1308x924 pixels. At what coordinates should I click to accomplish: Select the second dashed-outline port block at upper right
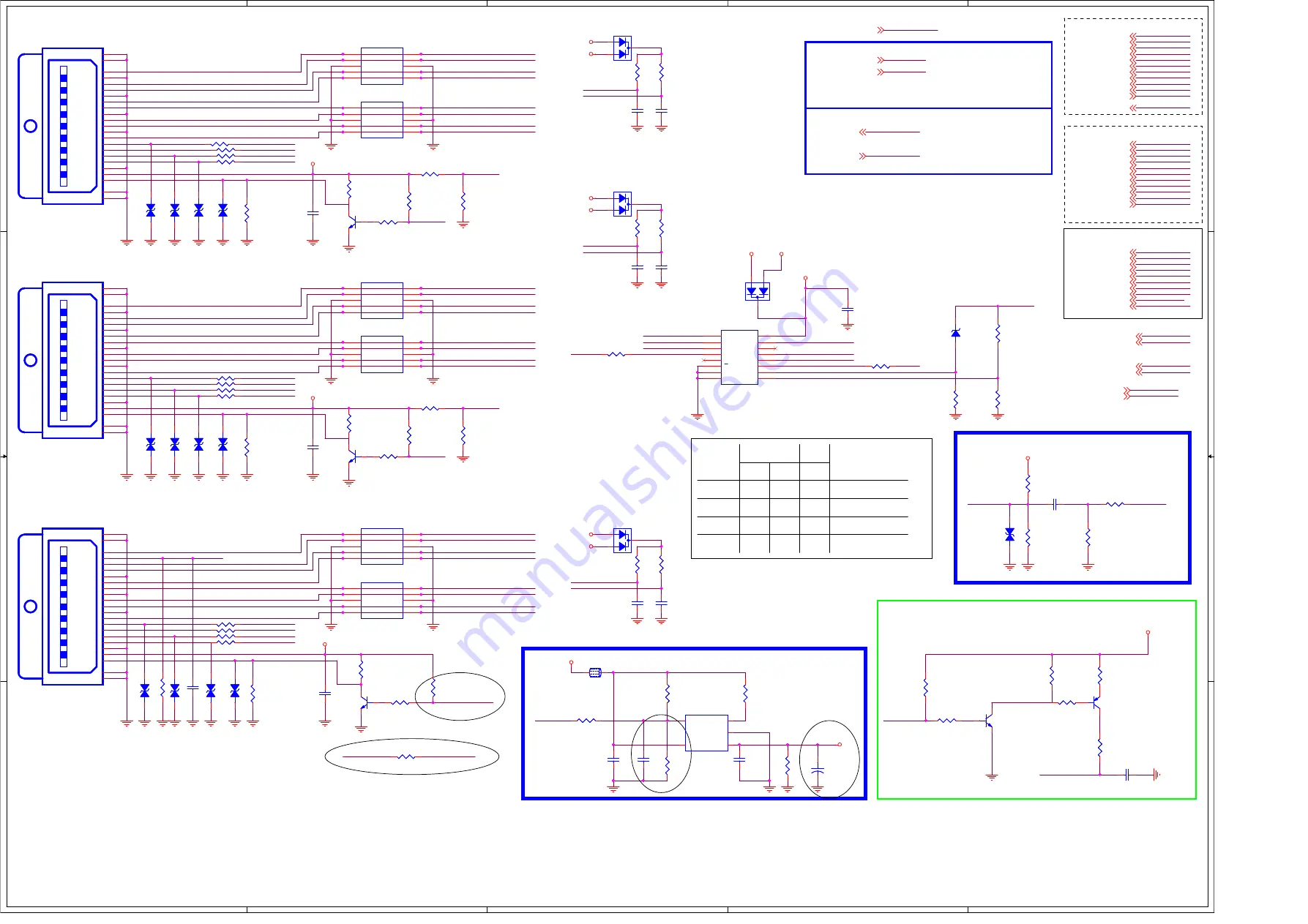coord(1133,174)
